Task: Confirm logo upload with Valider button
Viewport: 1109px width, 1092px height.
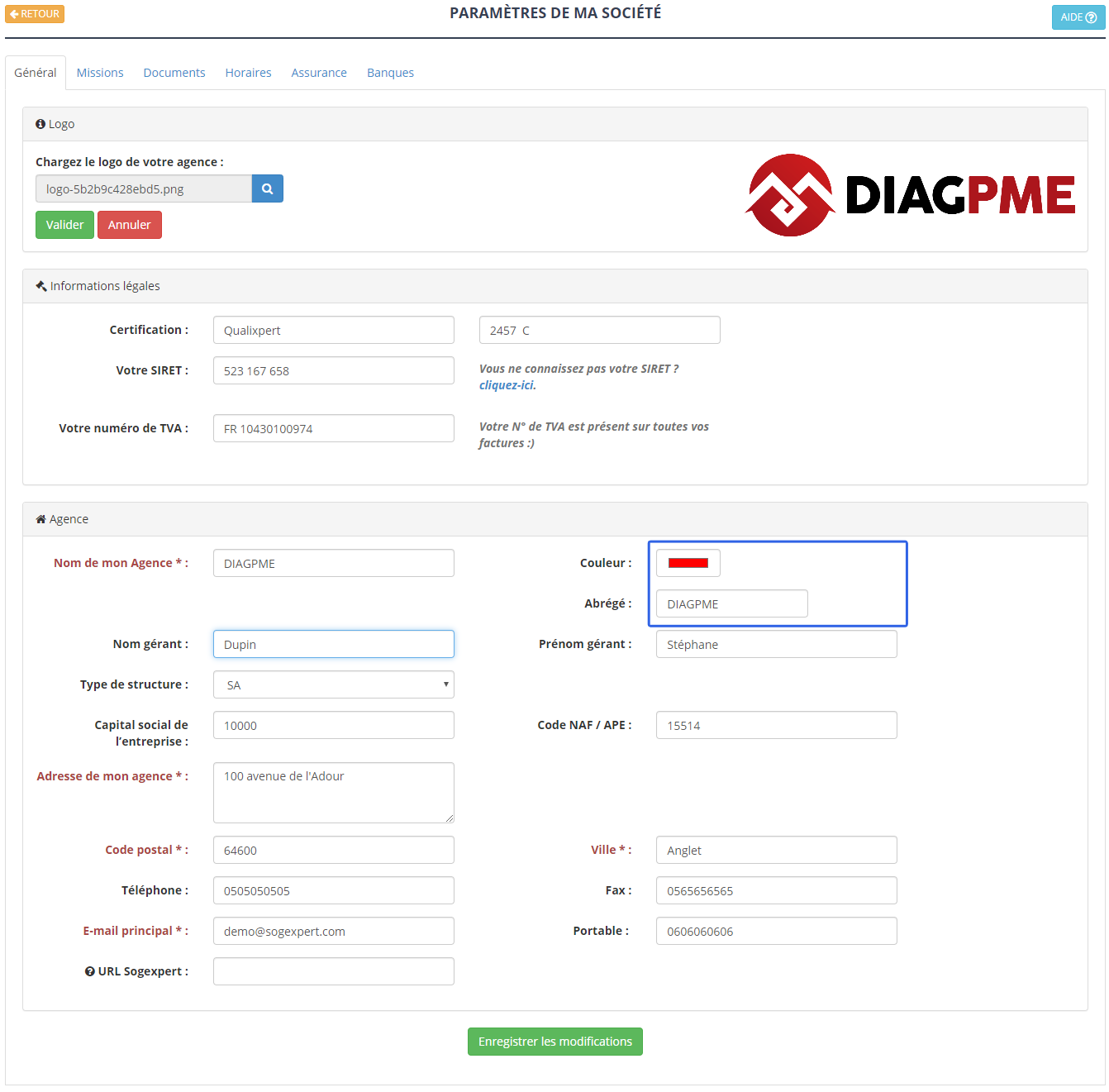Action: coord(64,225)
